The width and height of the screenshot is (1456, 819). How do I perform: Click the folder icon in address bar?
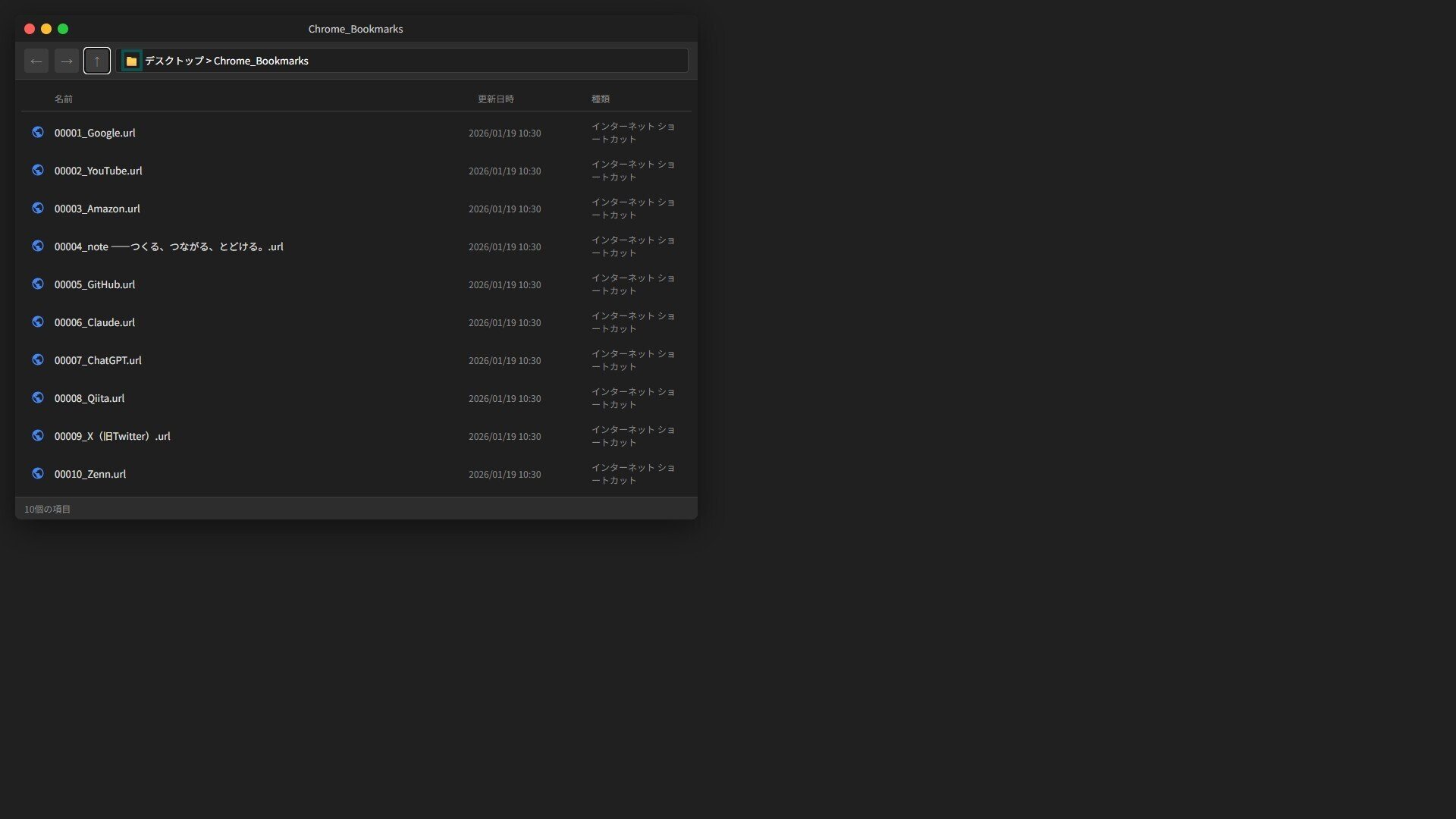[x=131, y=61]
